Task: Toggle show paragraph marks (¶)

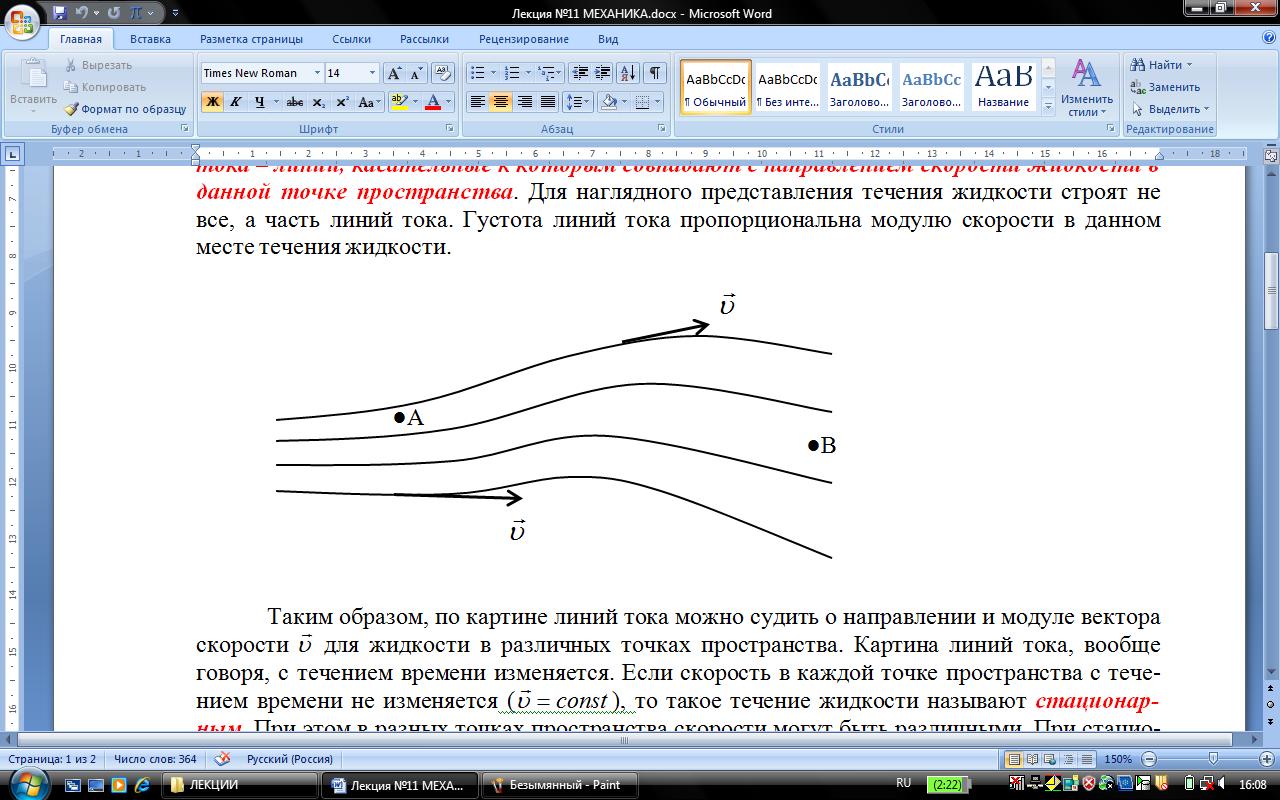Action: (655, 73)
